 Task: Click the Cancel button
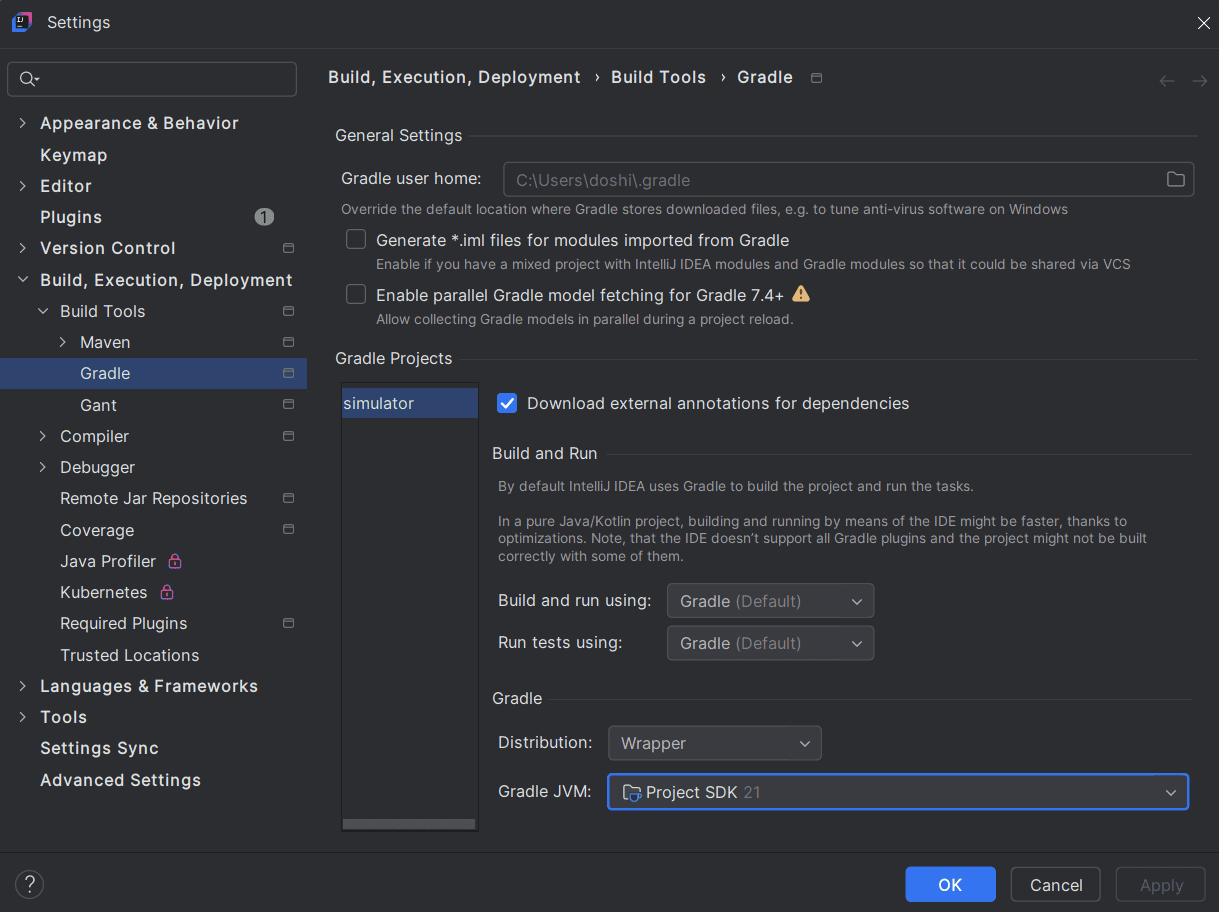point(1055,885)
